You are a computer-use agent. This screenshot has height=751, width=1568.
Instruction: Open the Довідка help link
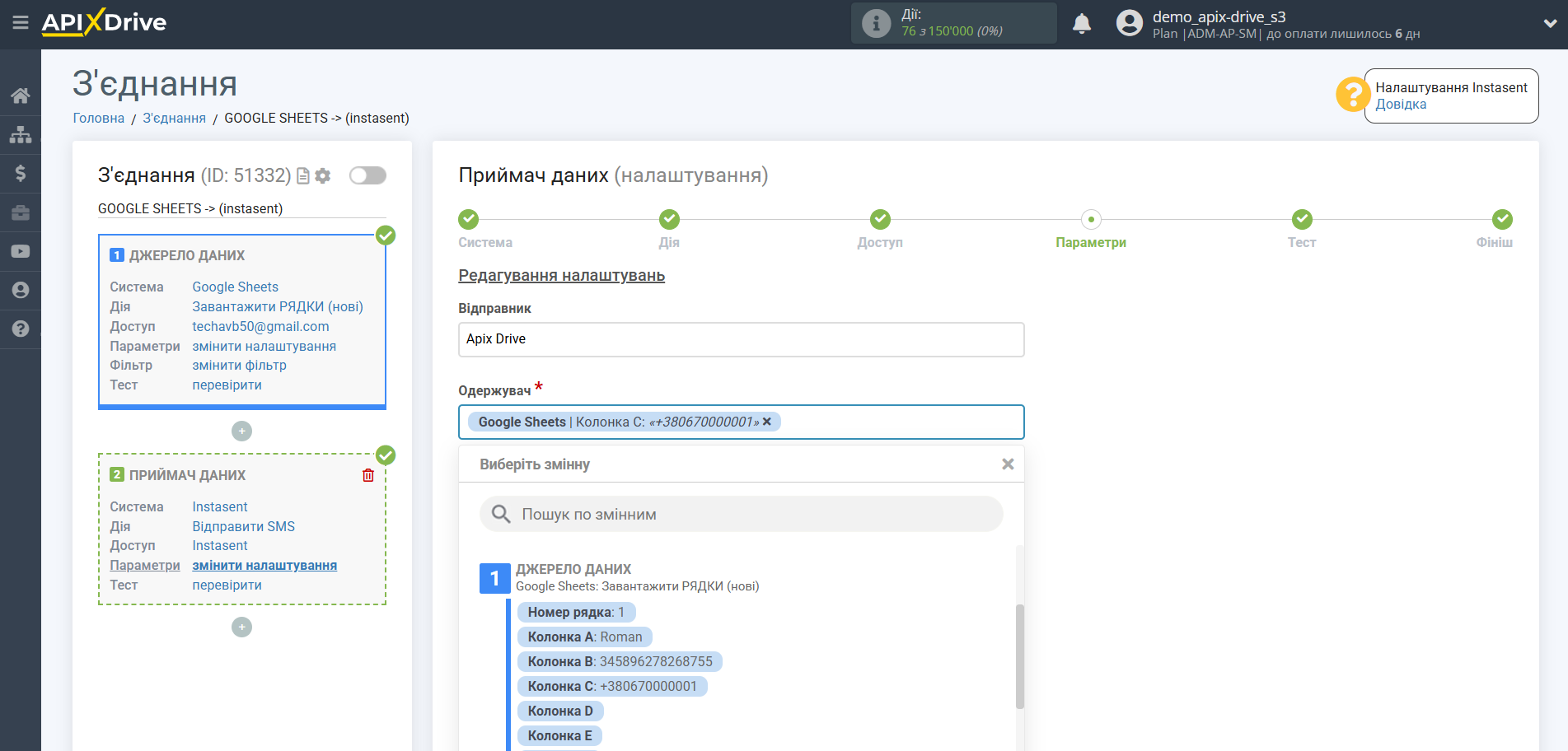click(1401, 105)
